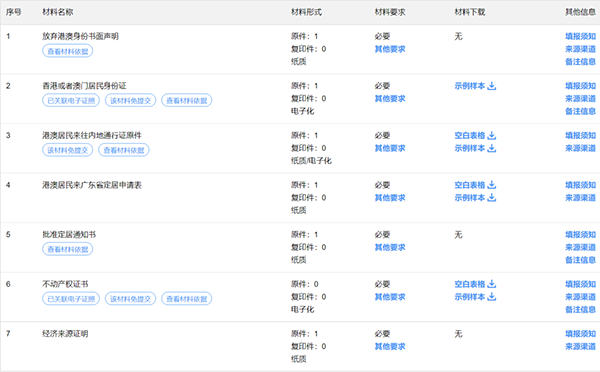The height and width of the screenshot is (372, 600).
Task: Download 示例样本 for 不动产权证书
Action: pos(475,297)
